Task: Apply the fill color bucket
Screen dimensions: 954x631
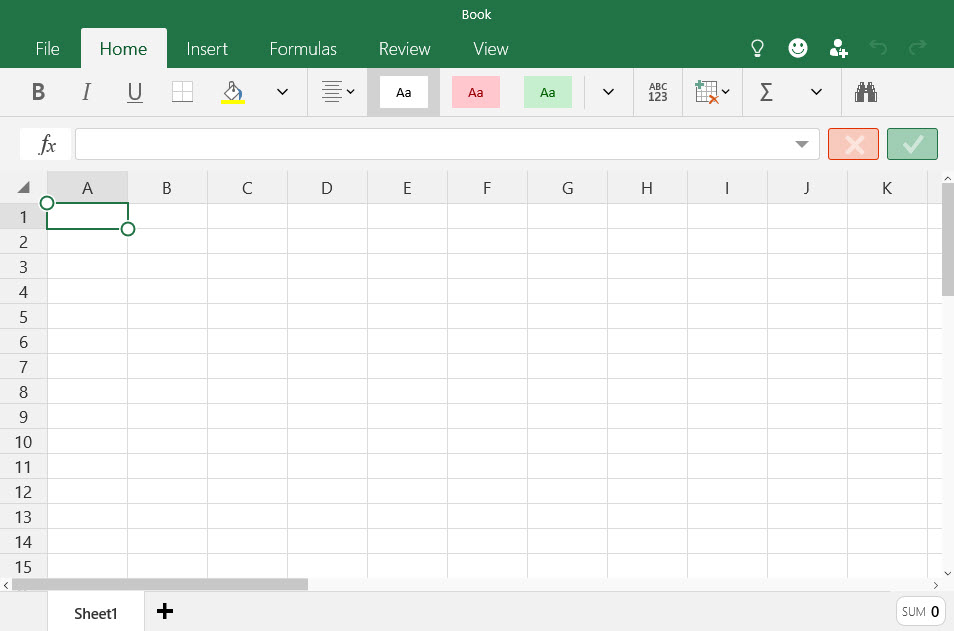Action: [x=233, y=92]
